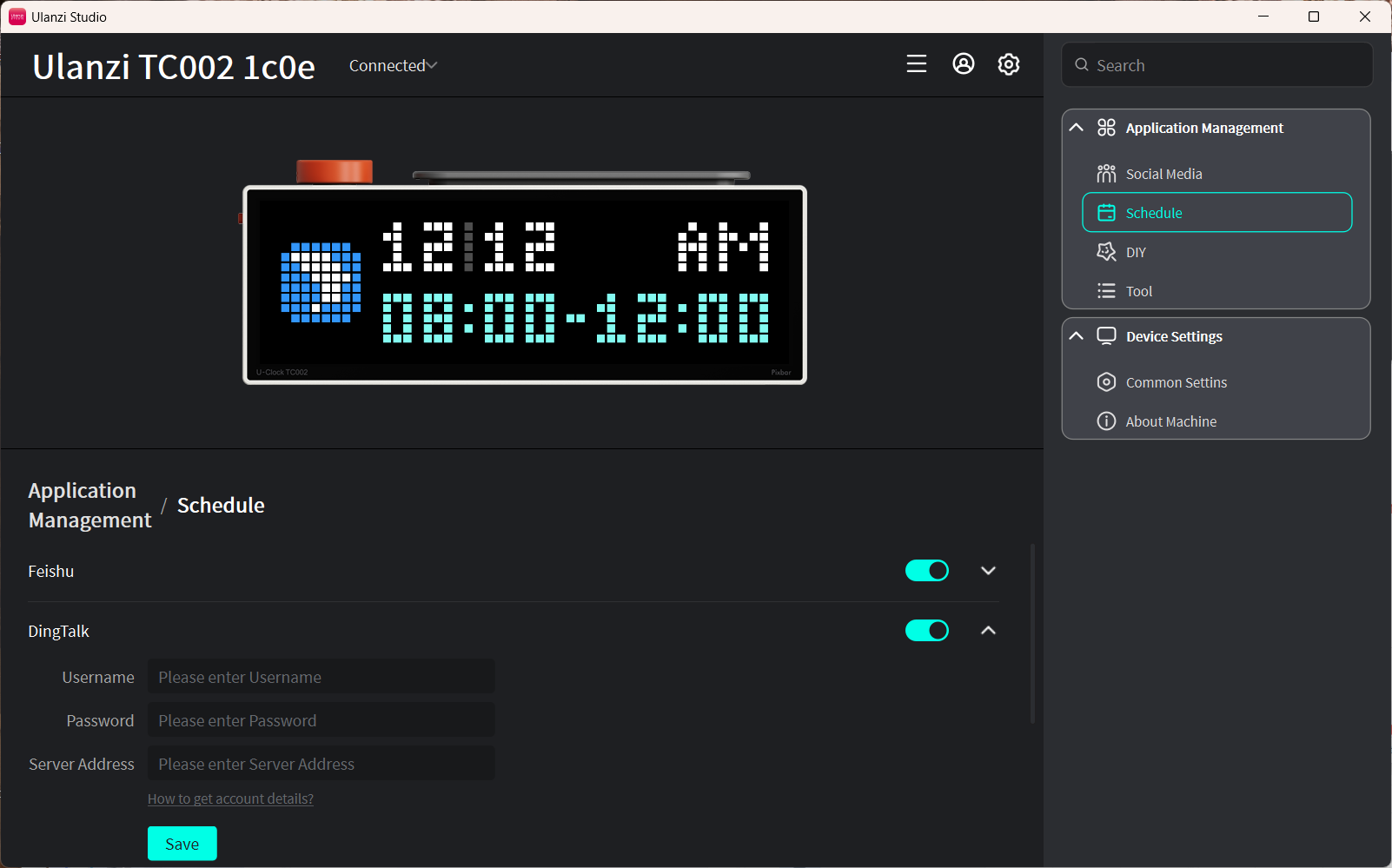Open the user account profile icon
1392x868 pixels.
963,64
